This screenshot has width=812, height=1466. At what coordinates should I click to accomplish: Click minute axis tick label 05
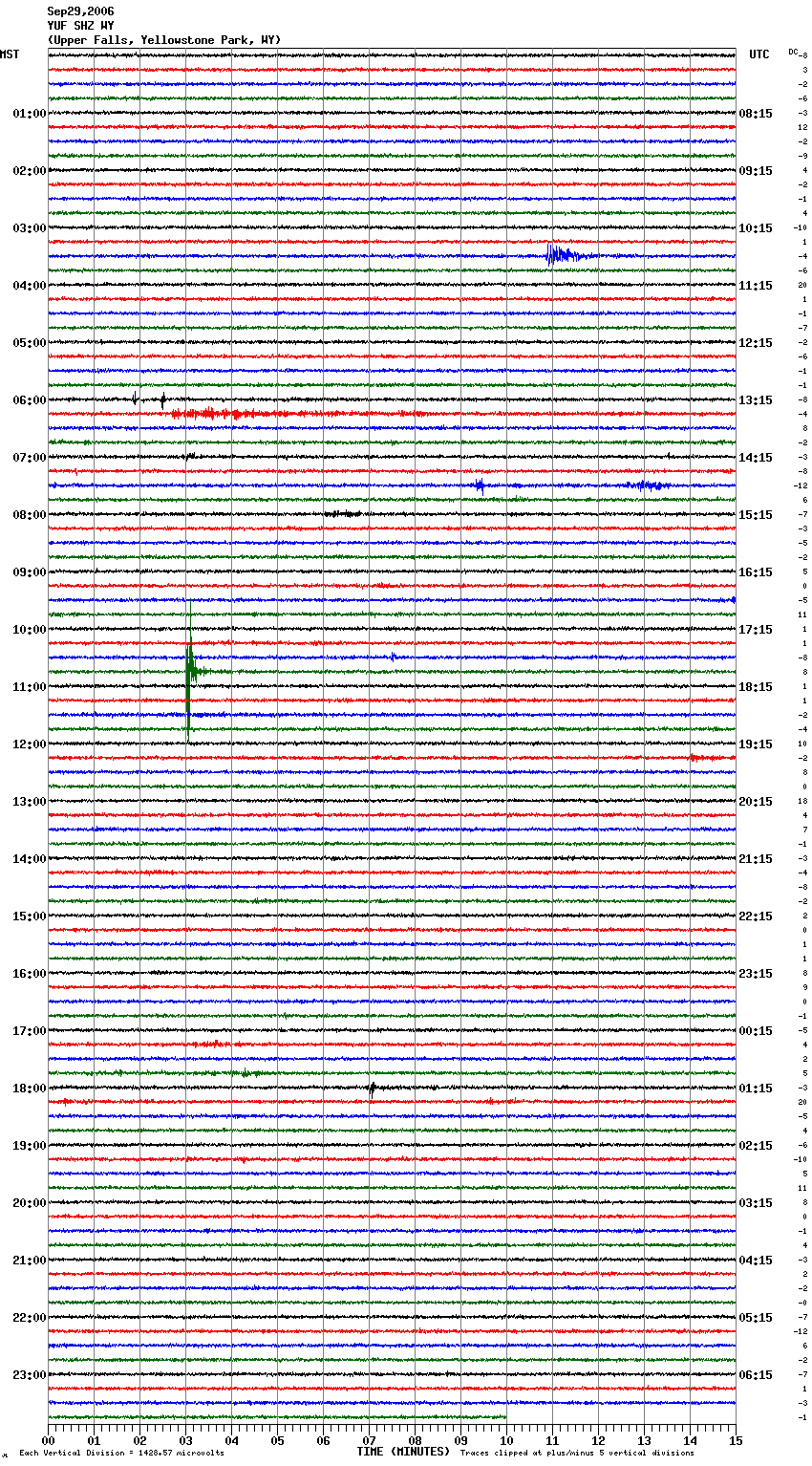277,1440
